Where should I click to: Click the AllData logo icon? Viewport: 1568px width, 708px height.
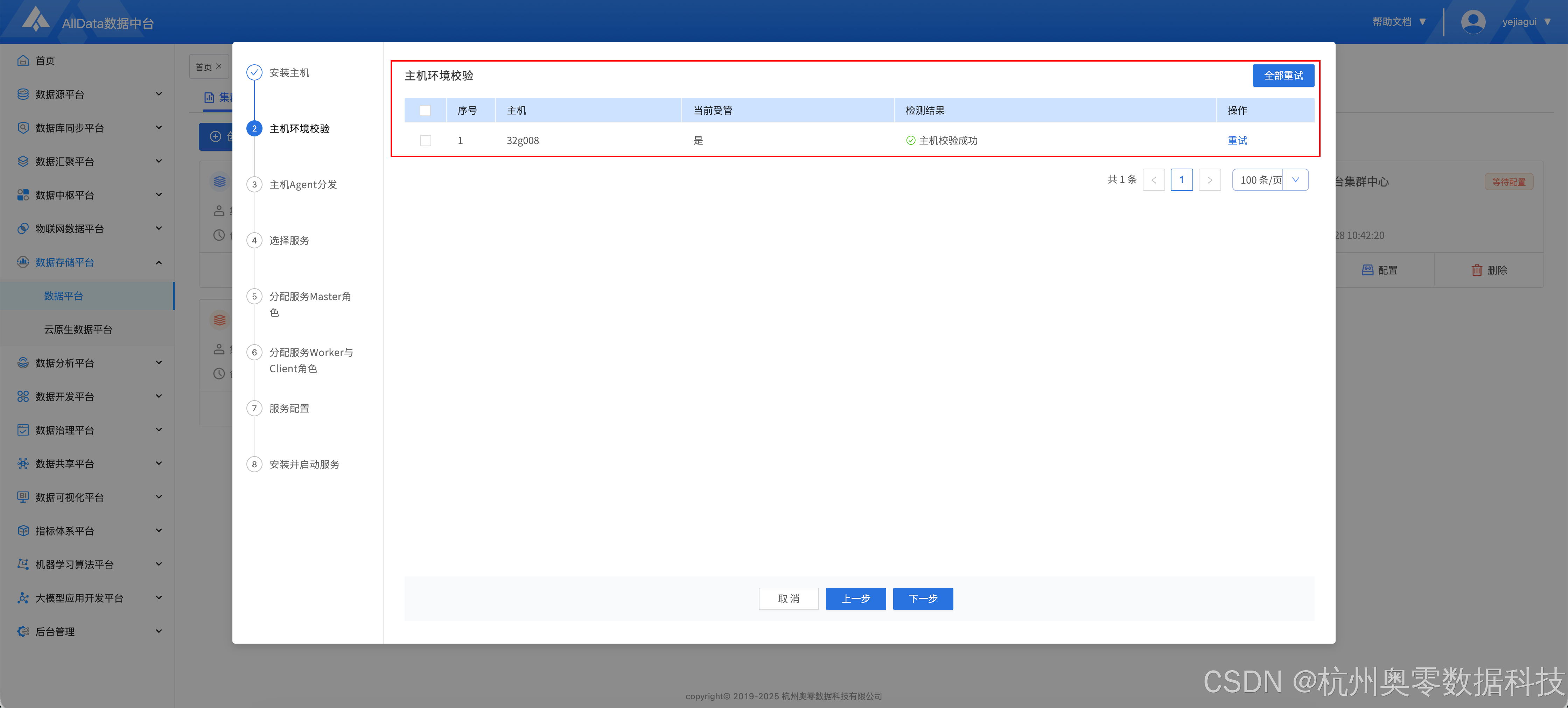point(35,20)
